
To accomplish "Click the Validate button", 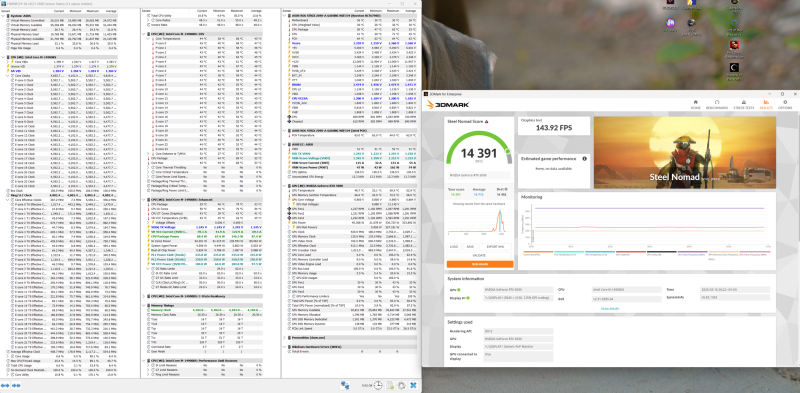I will [480, 255].
